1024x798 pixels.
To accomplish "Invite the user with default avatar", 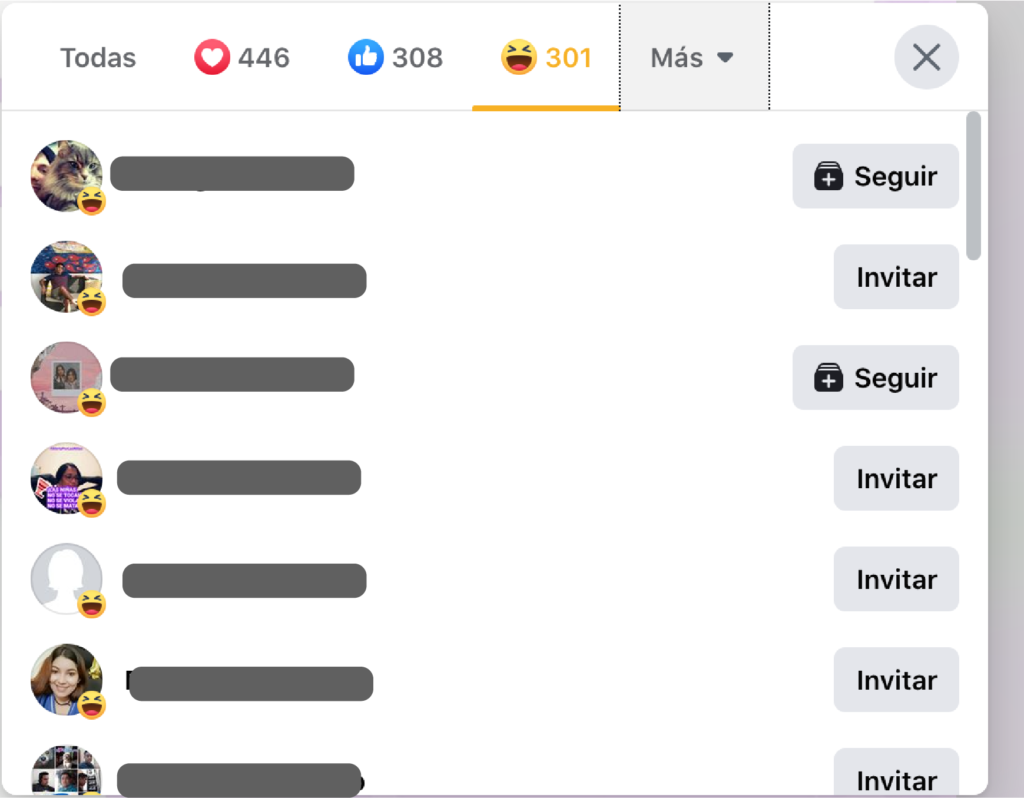I will tap(896, 579).
